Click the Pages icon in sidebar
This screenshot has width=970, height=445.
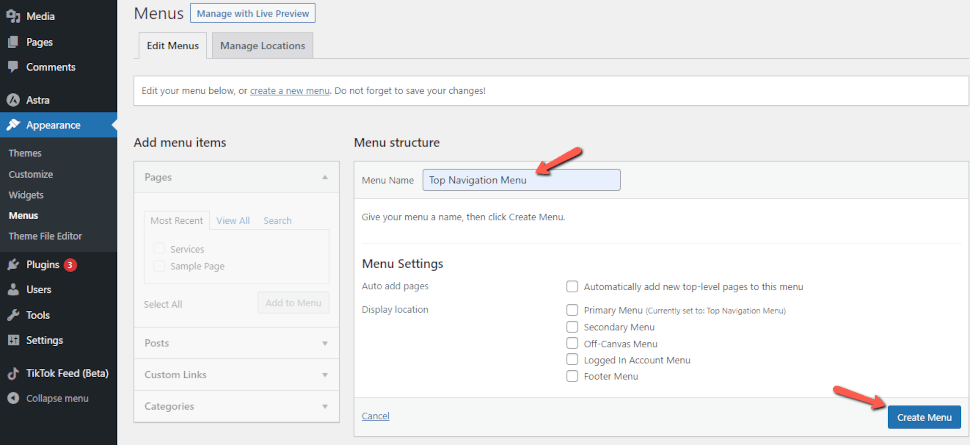click(13, 42)
